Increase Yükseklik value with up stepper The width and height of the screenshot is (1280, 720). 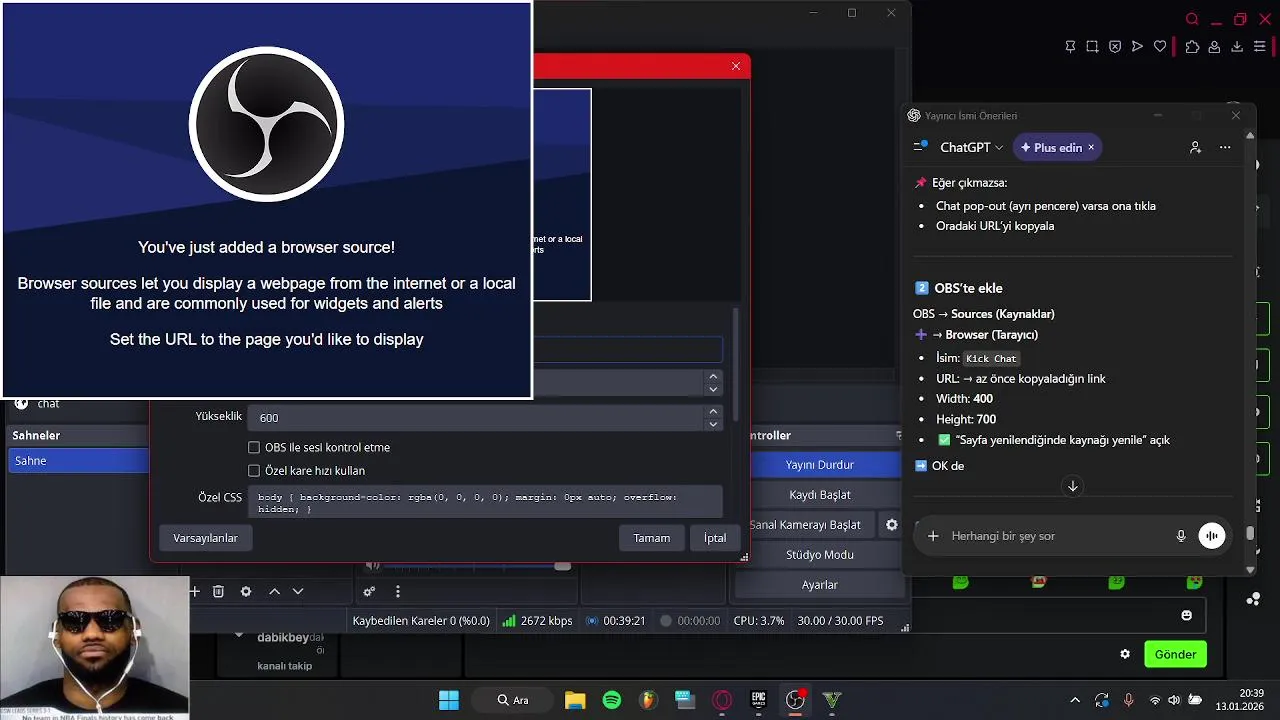tap(713, 411)
